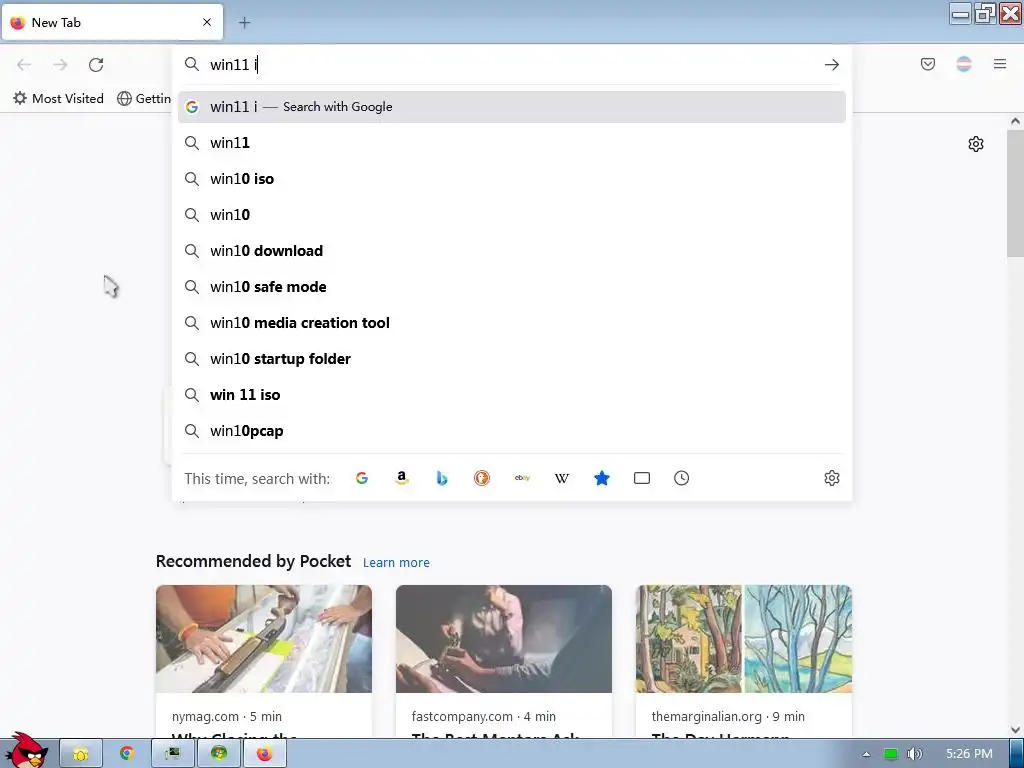Open the Angry Birds start button

coord(25,751)
